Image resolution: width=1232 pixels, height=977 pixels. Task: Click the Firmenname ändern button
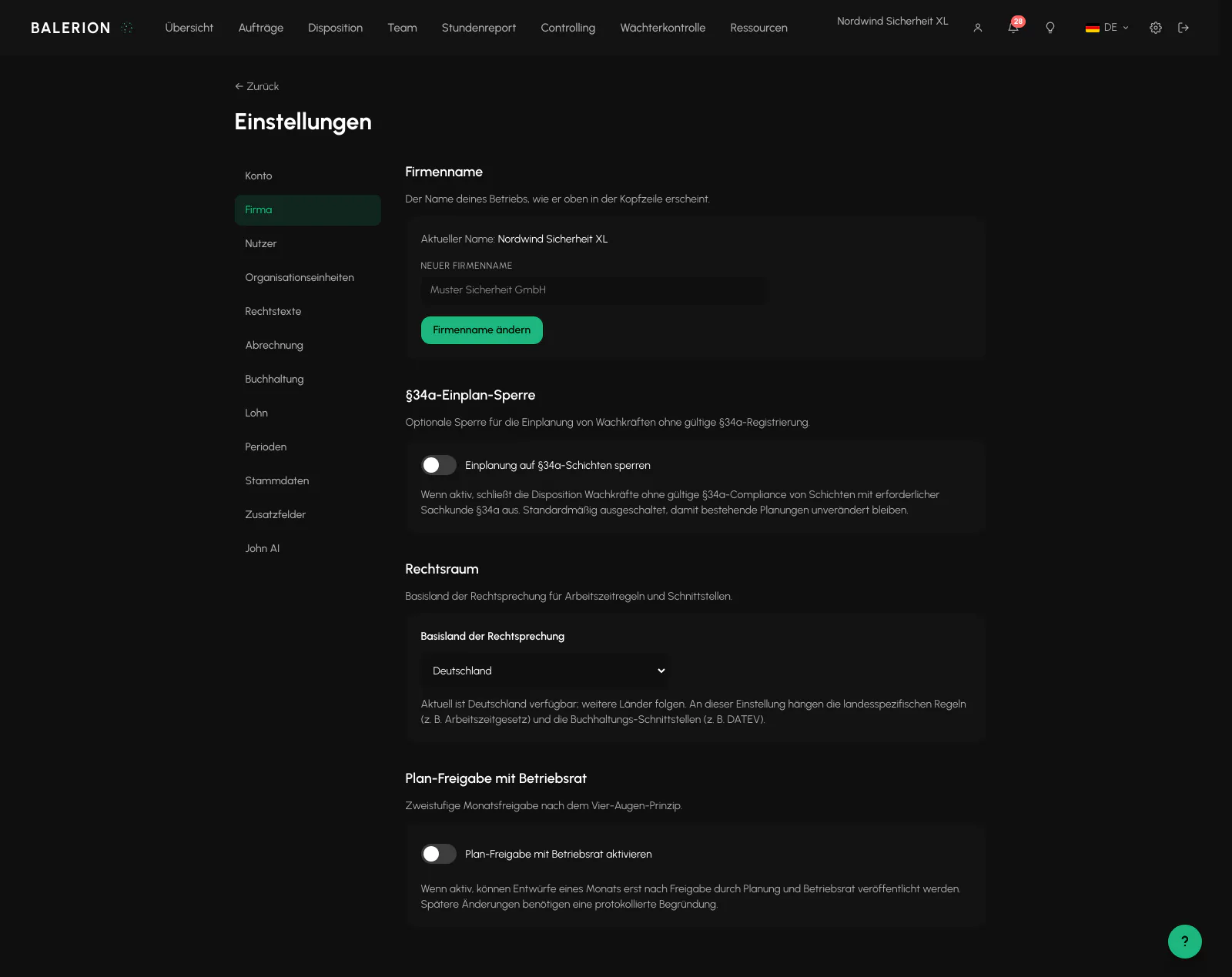pos(481,330)
